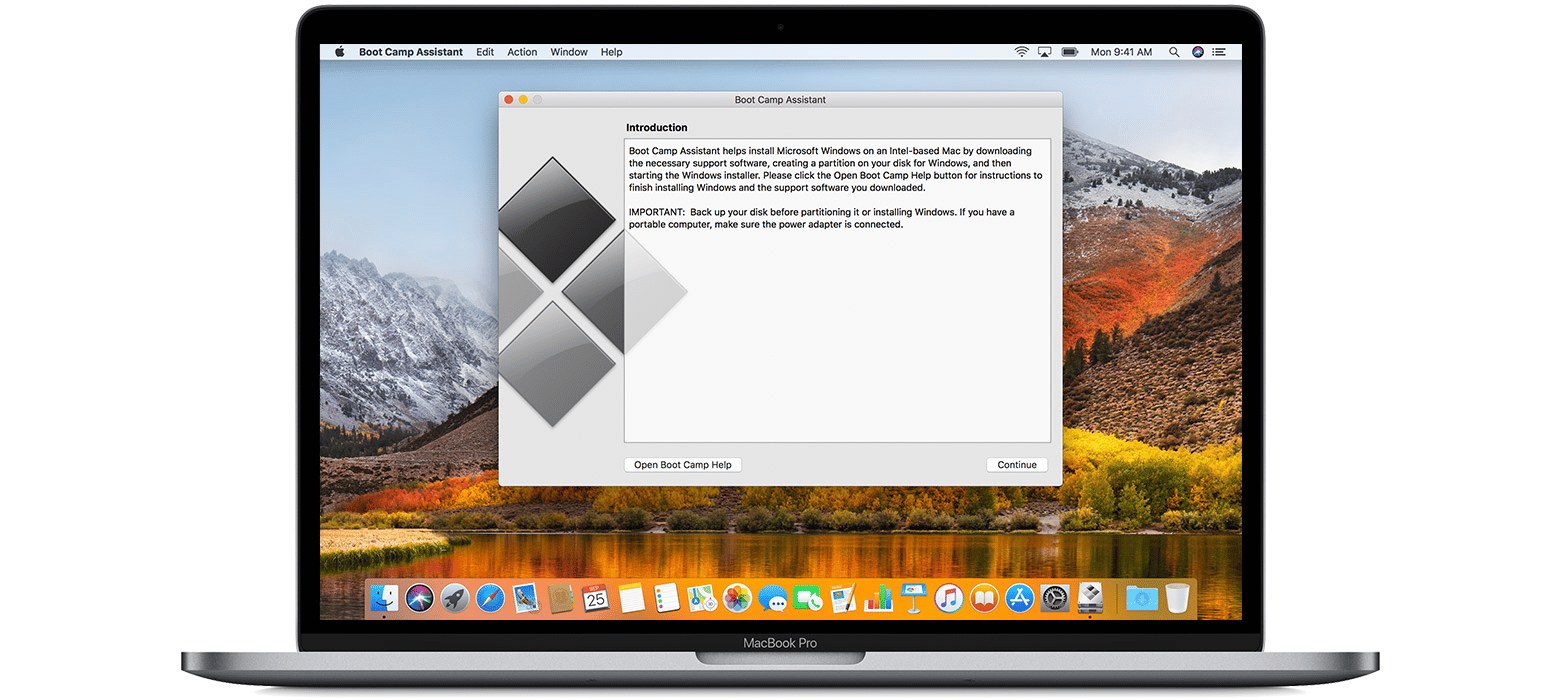Open the App Store dock icon
The height and width of the screenshot is (700, 1560).
point(1019,598)
